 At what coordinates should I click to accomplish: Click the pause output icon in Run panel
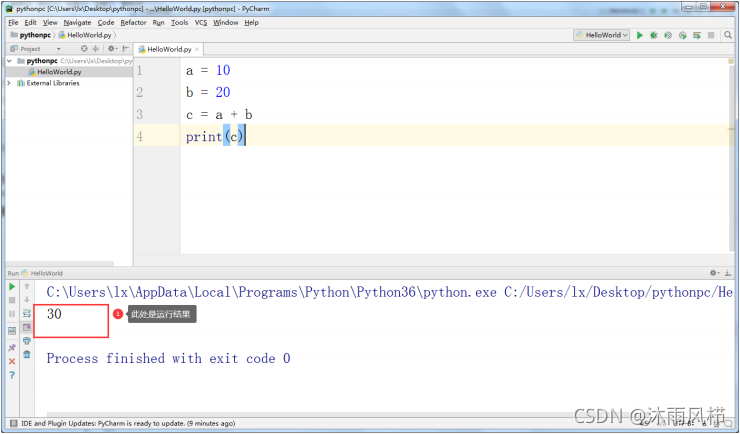pyautogui.click(x=12, y=314)
